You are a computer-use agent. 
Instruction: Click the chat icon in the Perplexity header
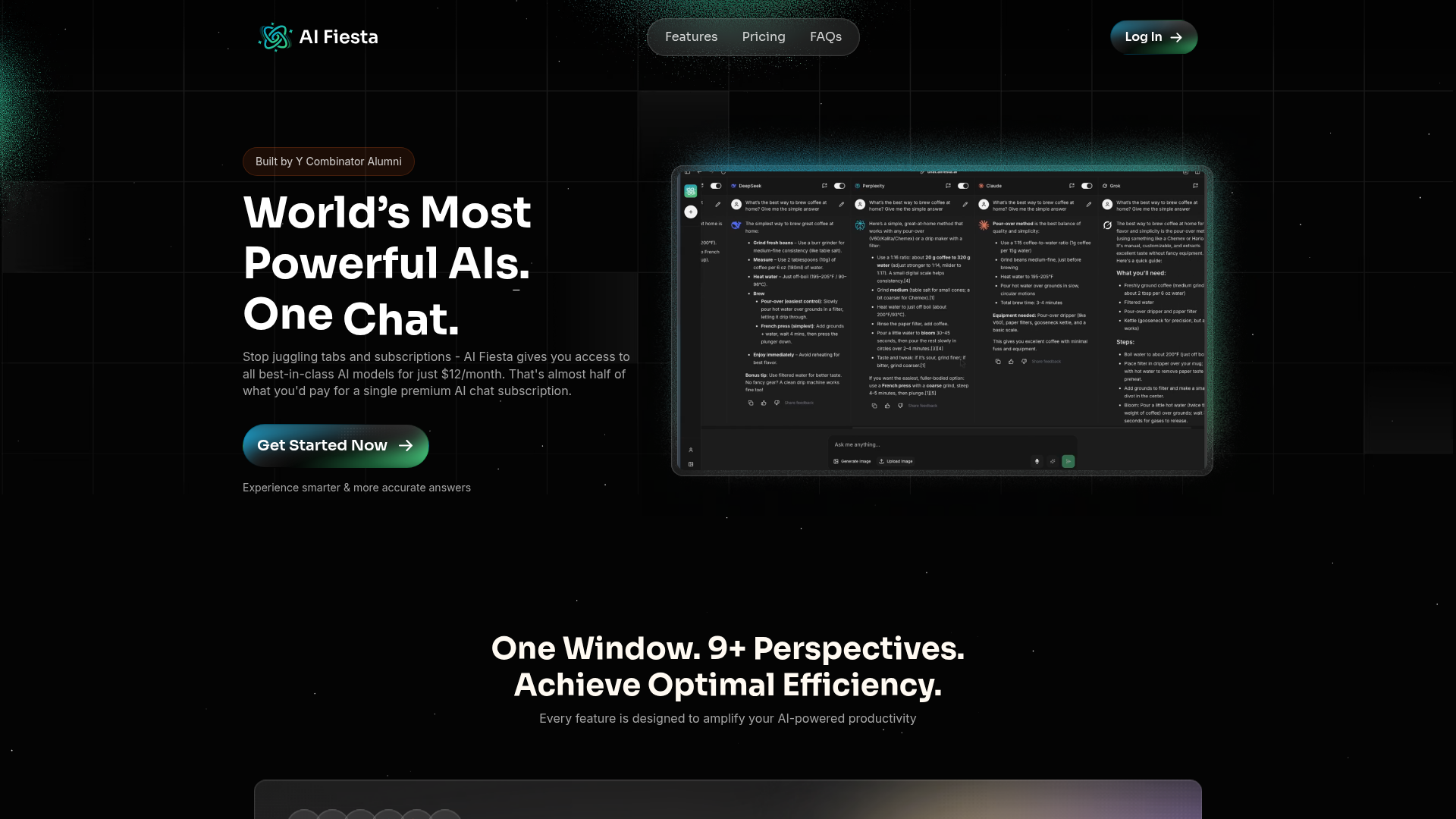pyautogui.click(x=948, y=186)
